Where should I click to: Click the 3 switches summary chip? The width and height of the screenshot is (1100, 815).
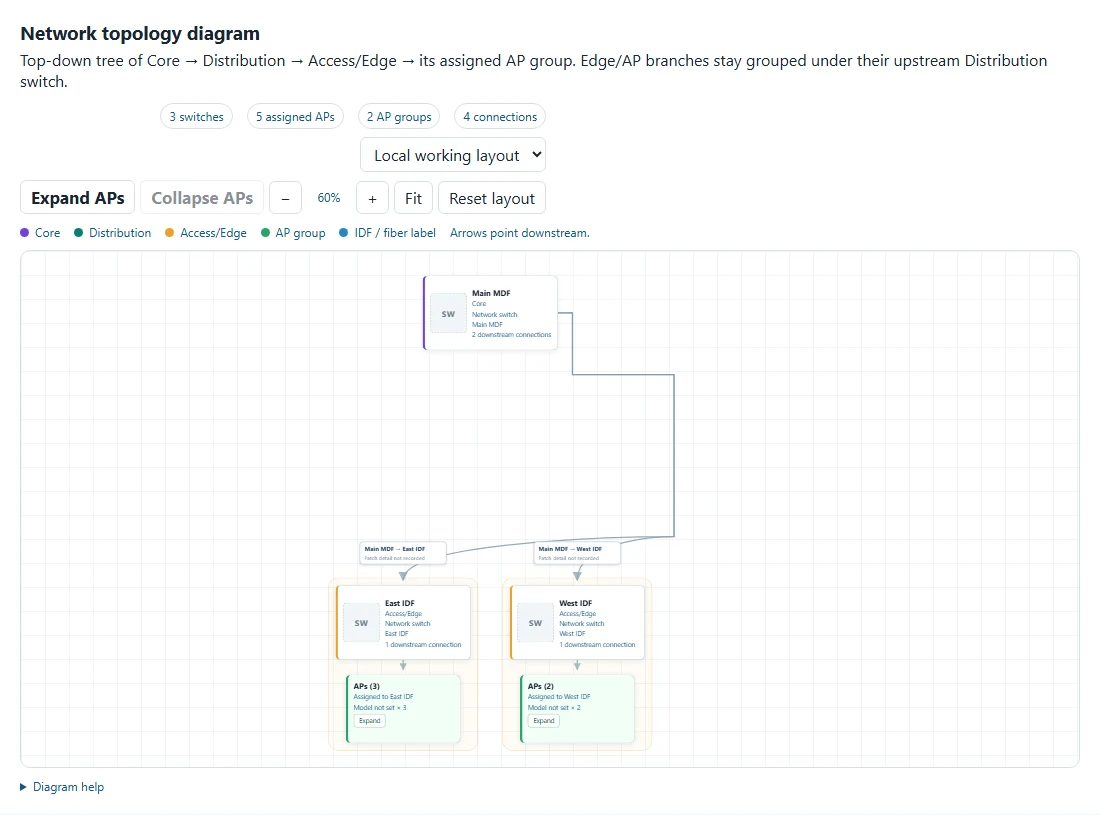click(x=196, y=116)
